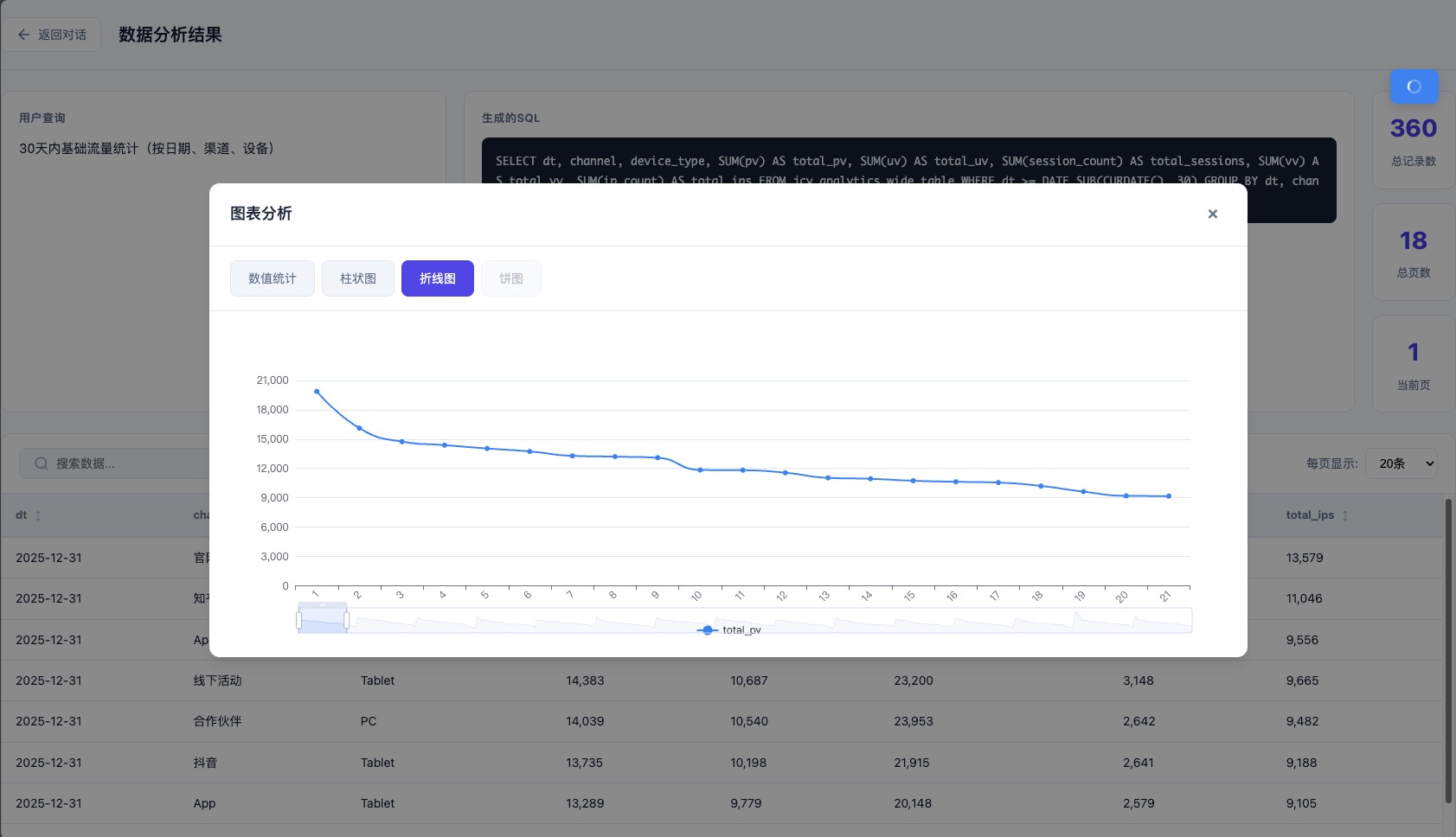Sort by dt column arrows
1456x837 pixels.
pos(38,515)
